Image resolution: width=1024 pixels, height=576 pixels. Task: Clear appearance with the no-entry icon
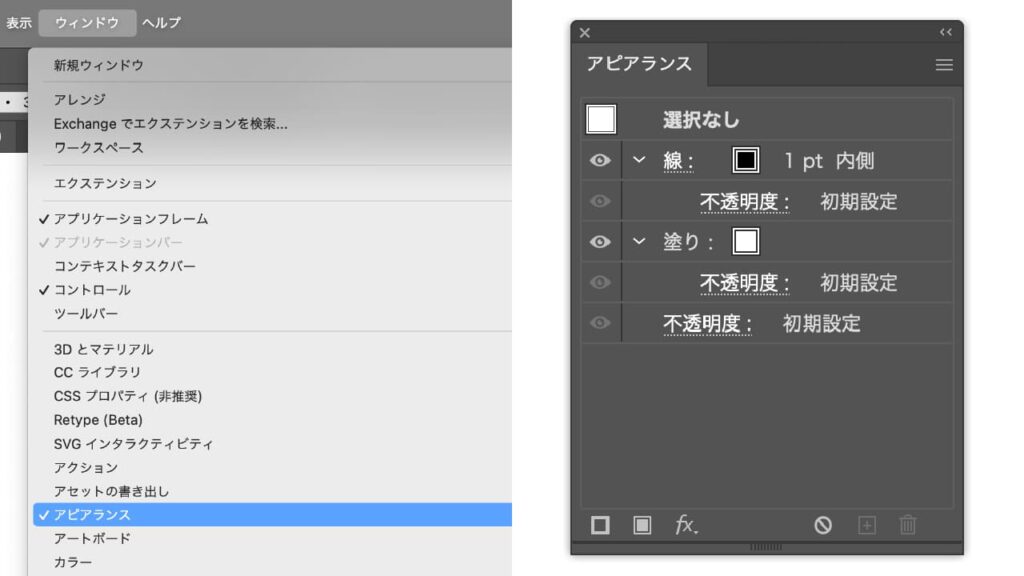click(823, 525)
